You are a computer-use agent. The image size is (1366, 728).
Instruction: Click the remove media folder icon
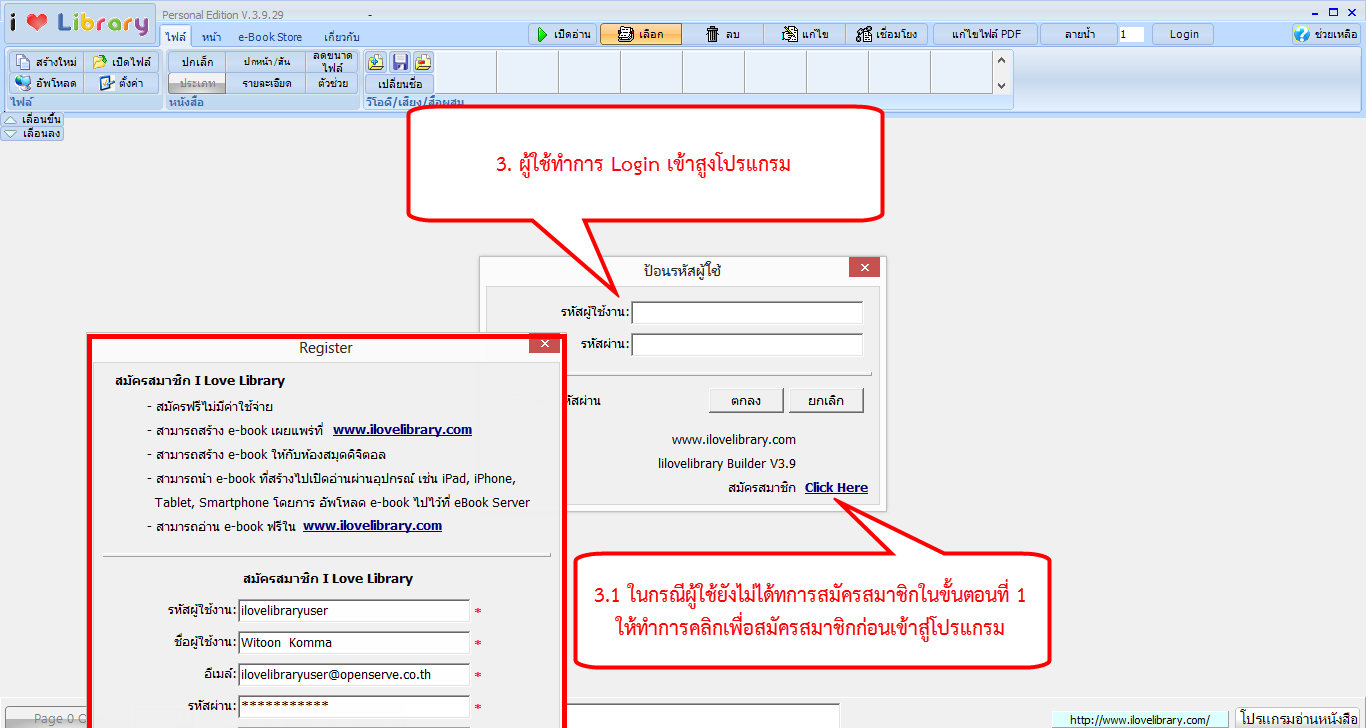click(423, 62)
